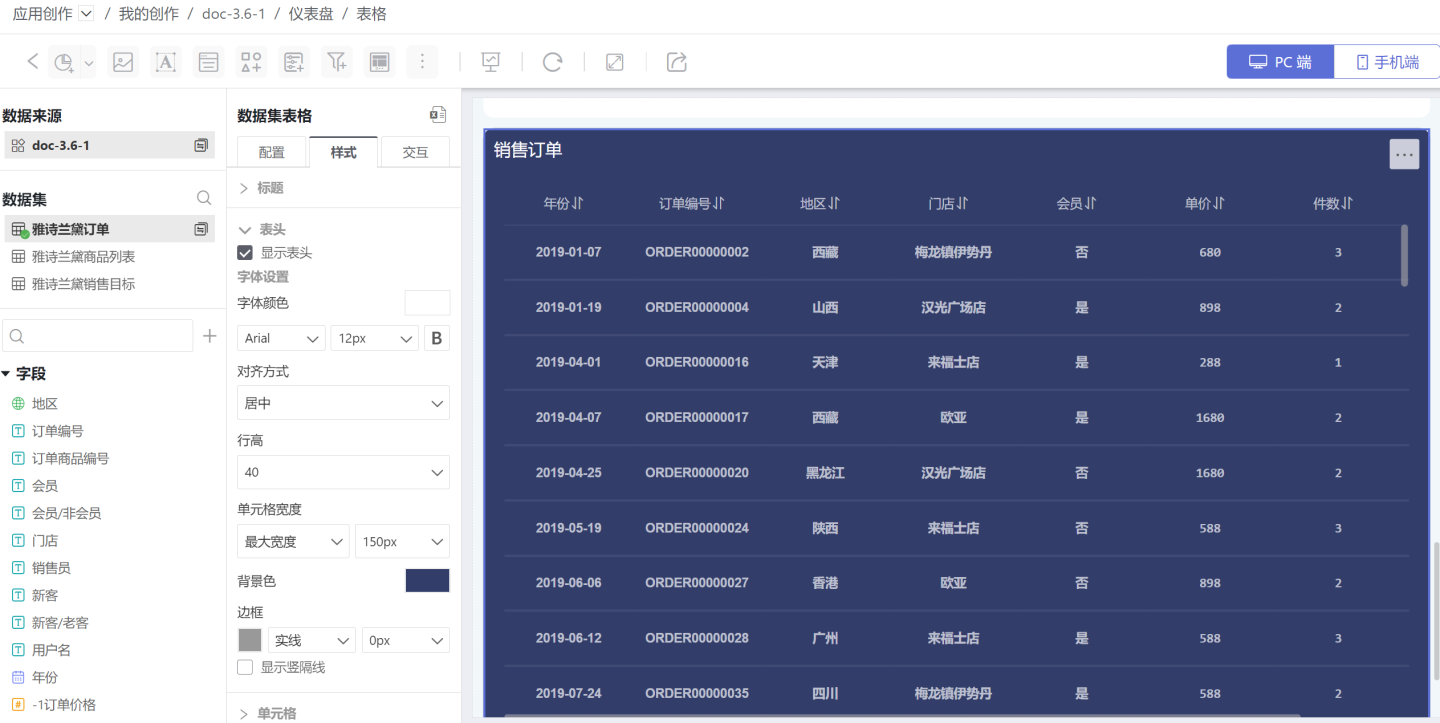Viewport: 1440px width, 723px height.
Task: Open the 对齐方式 dropdown showing 居中
Action: click(343, 403)
